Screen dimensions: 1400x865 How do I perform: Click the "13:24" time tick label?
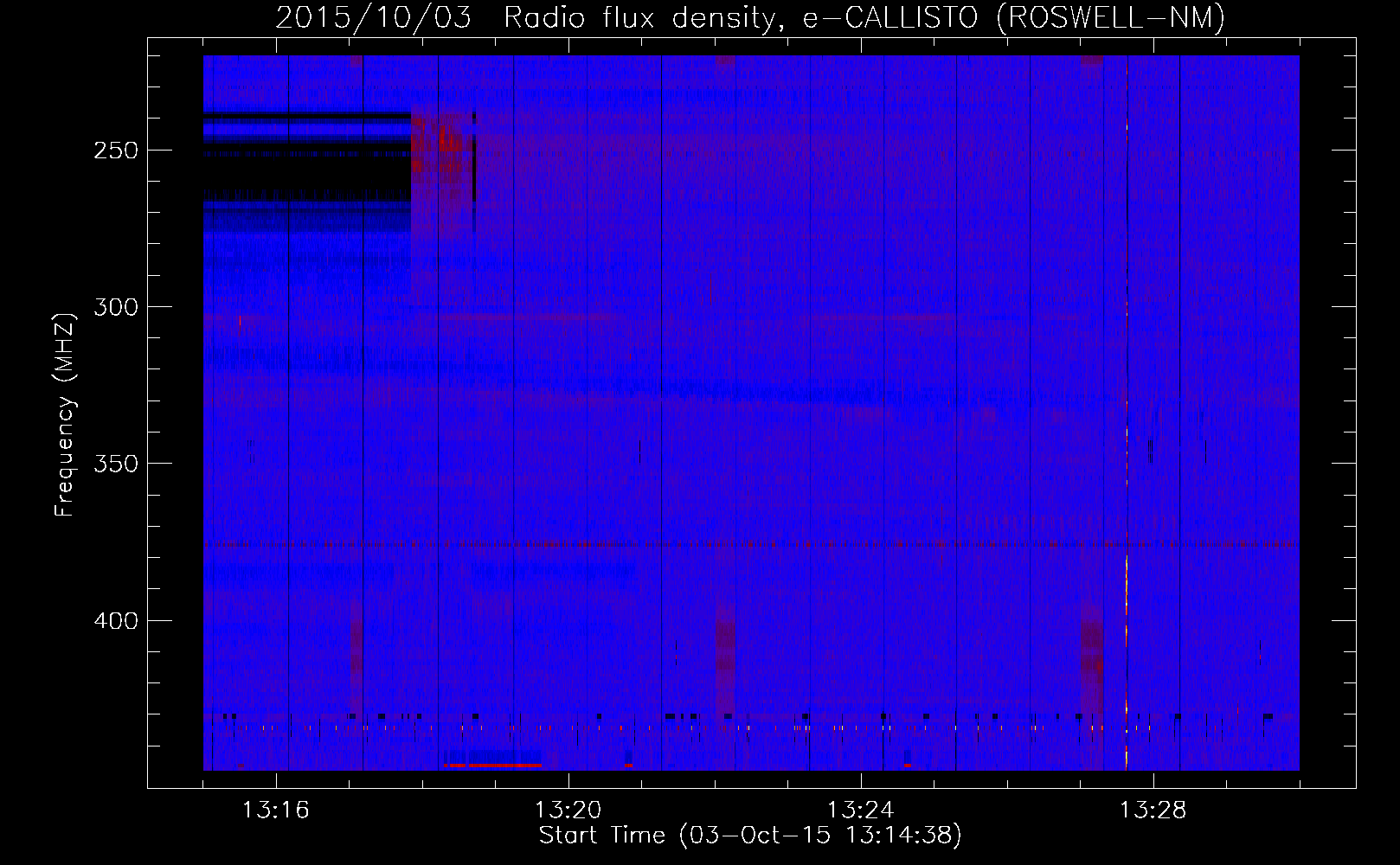point(861,811)
